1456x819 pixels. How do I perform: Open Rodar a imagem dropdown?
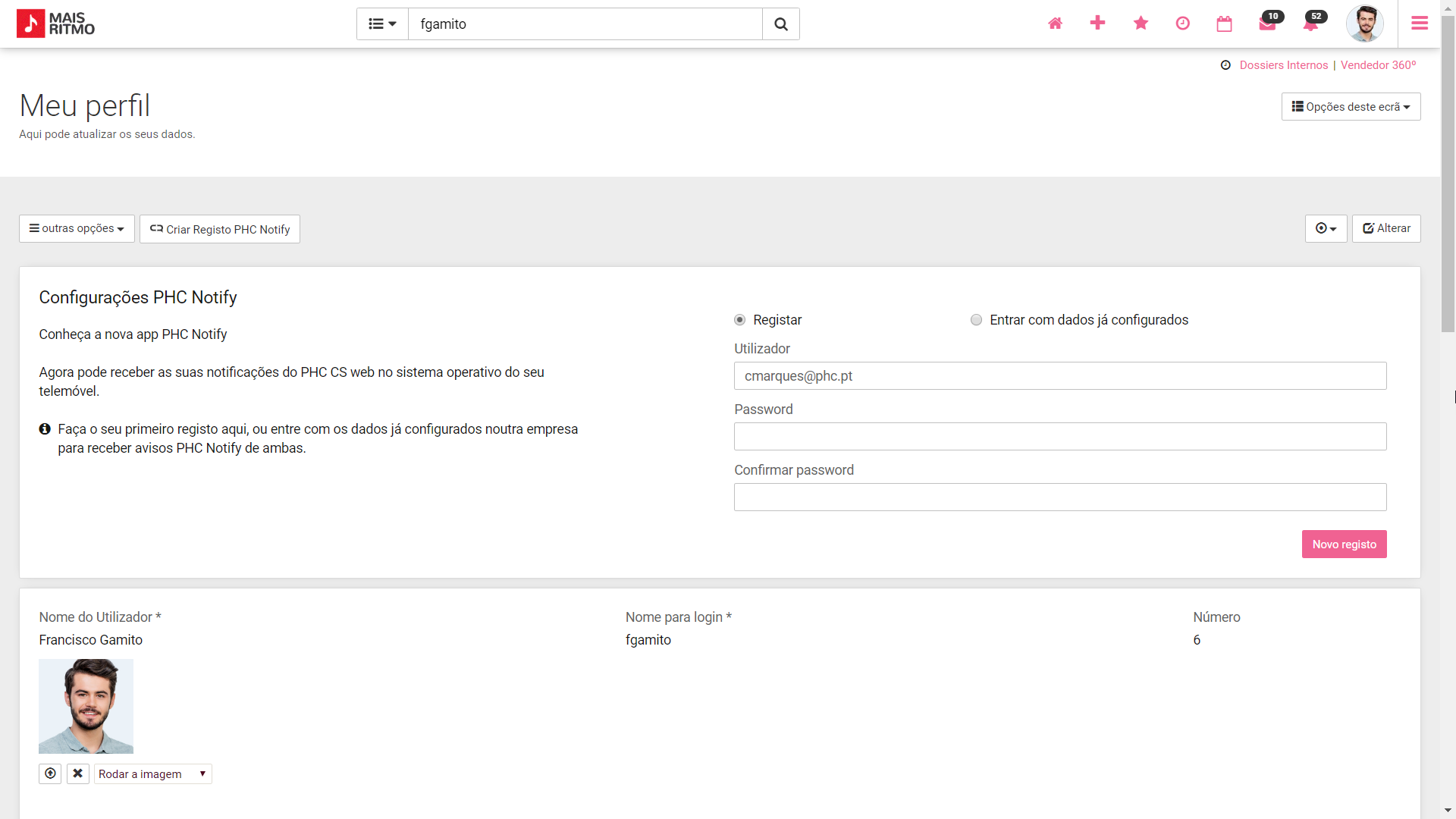(x=152, y=773)
